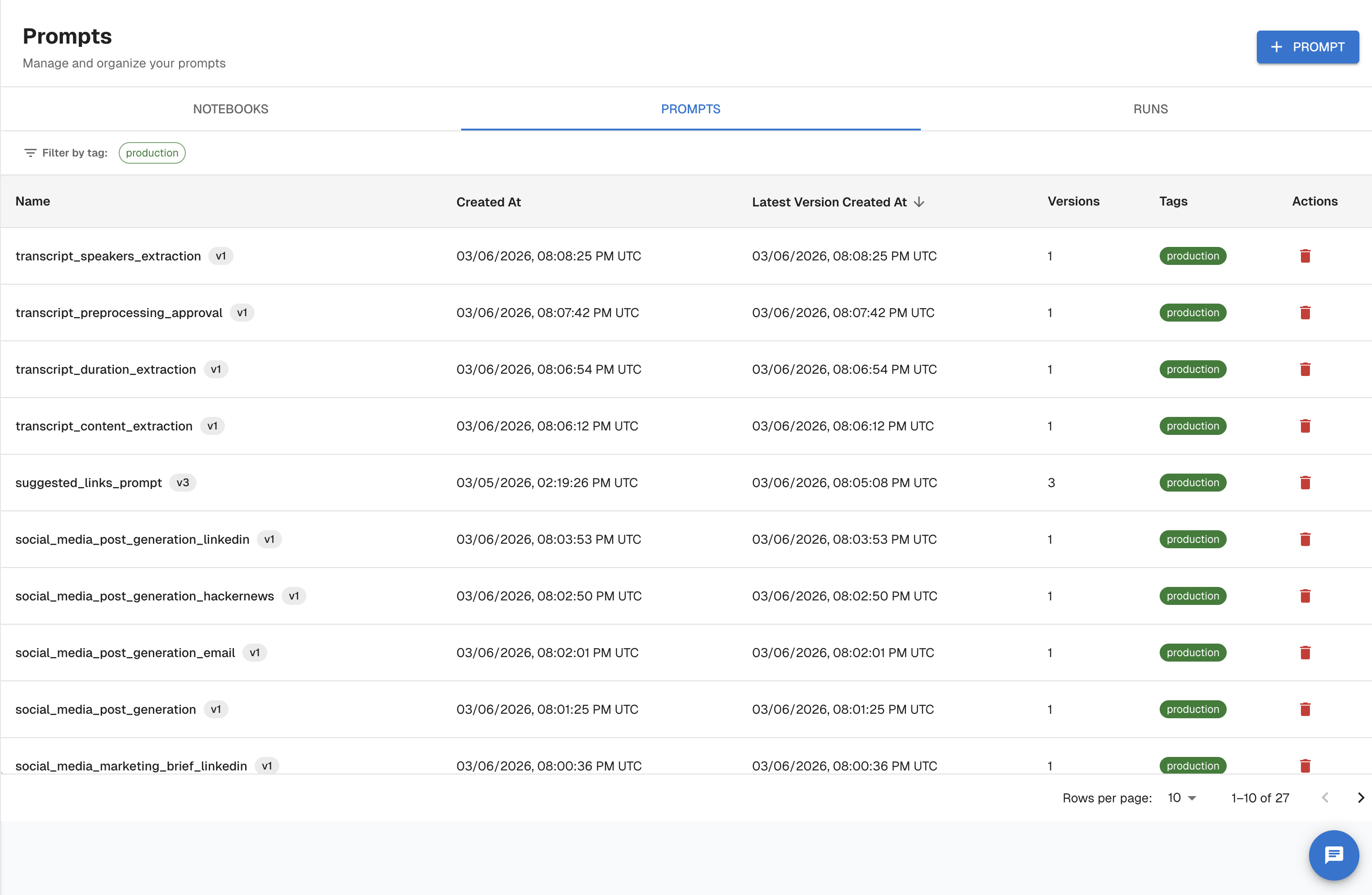Click v3 version badge on suggested_links_prompt

coord(183,483)
